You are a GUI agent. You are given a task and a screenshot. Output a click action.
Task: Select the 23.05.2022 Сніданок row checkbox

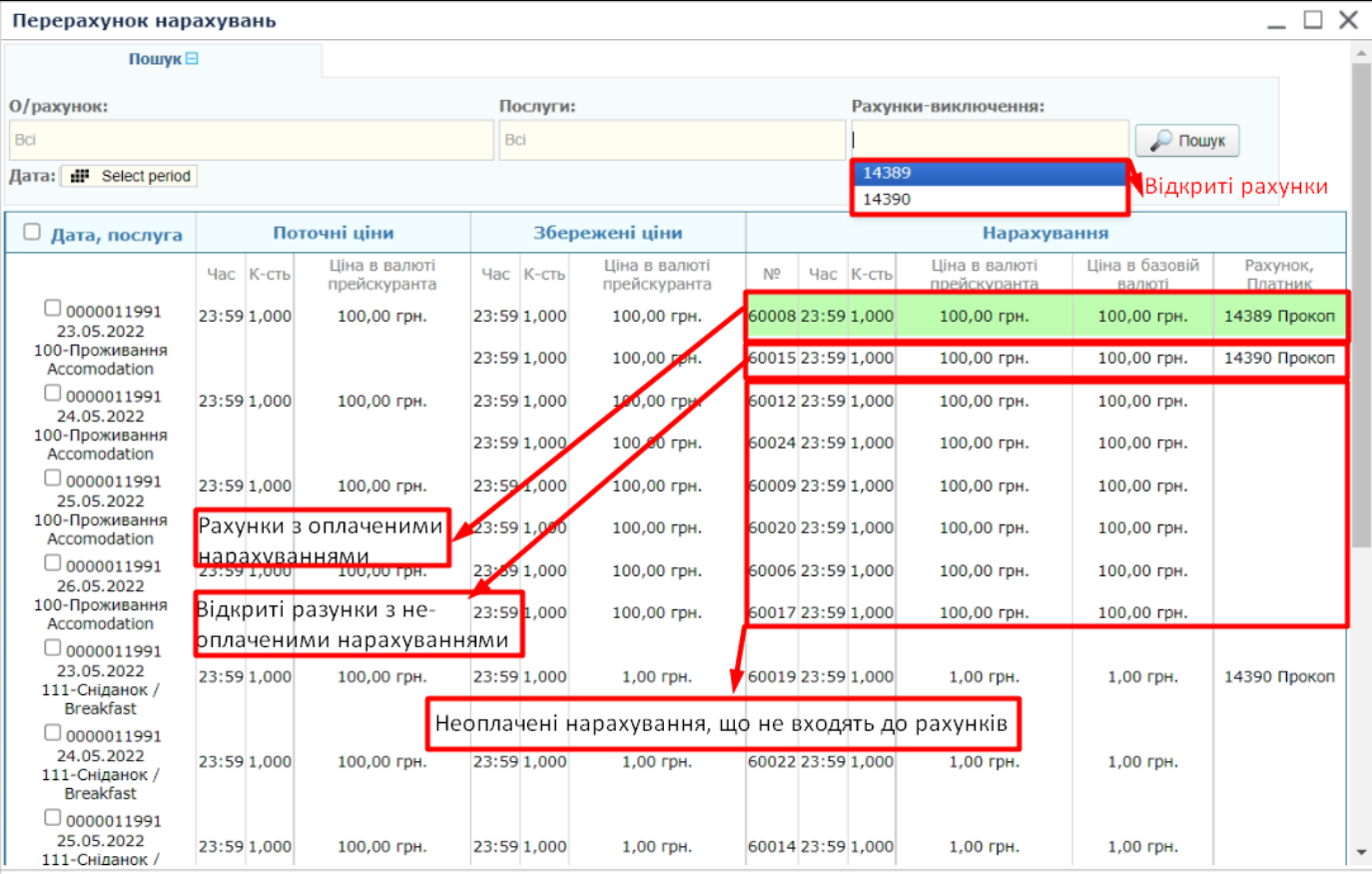coord(53,648)
